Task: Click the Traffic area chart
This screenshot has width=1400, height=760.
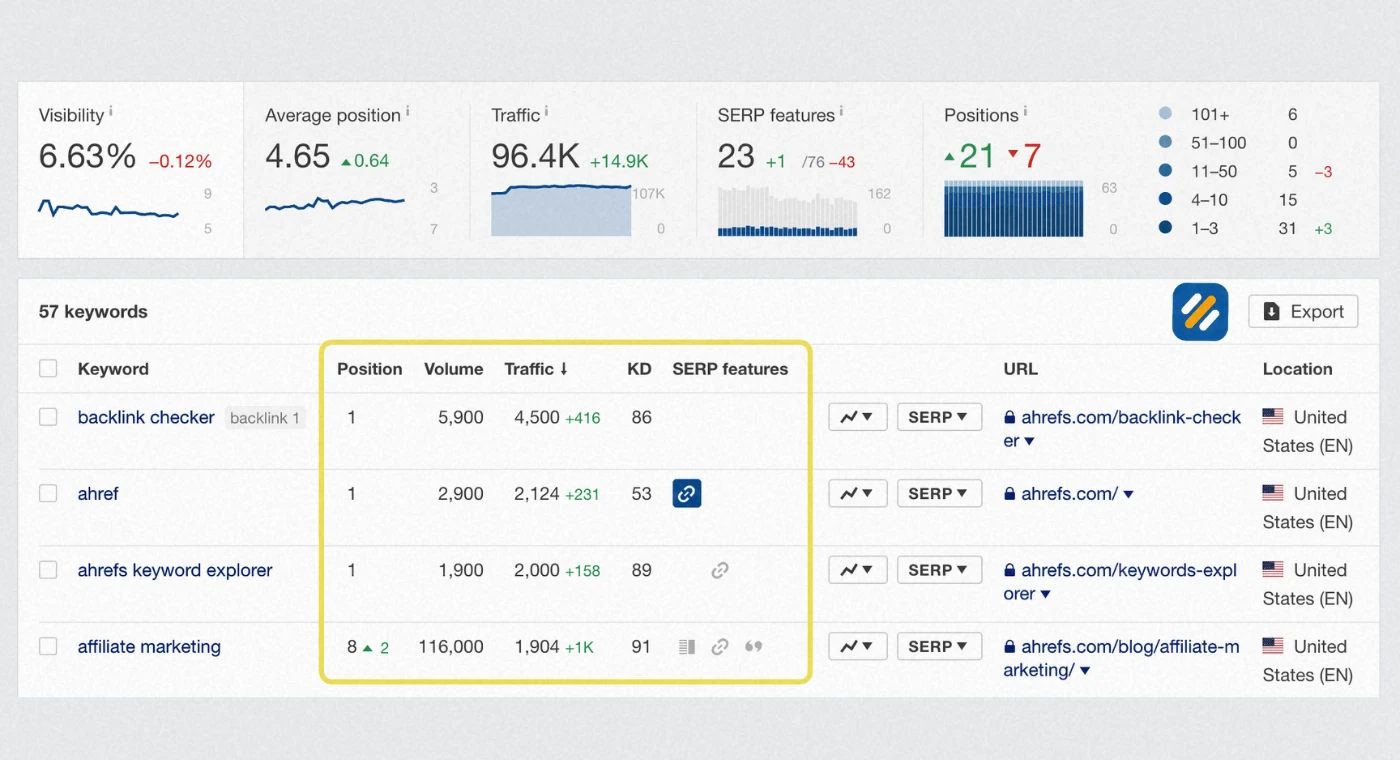Action: 561,210
